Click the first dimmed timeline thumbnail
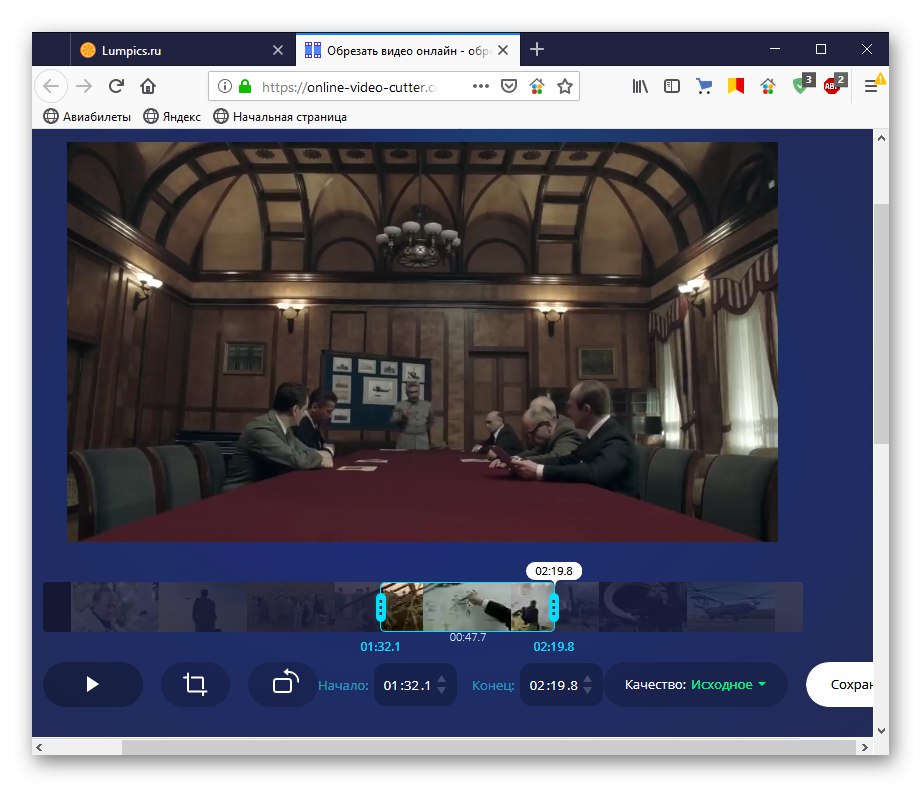 [x=115, y=607]
